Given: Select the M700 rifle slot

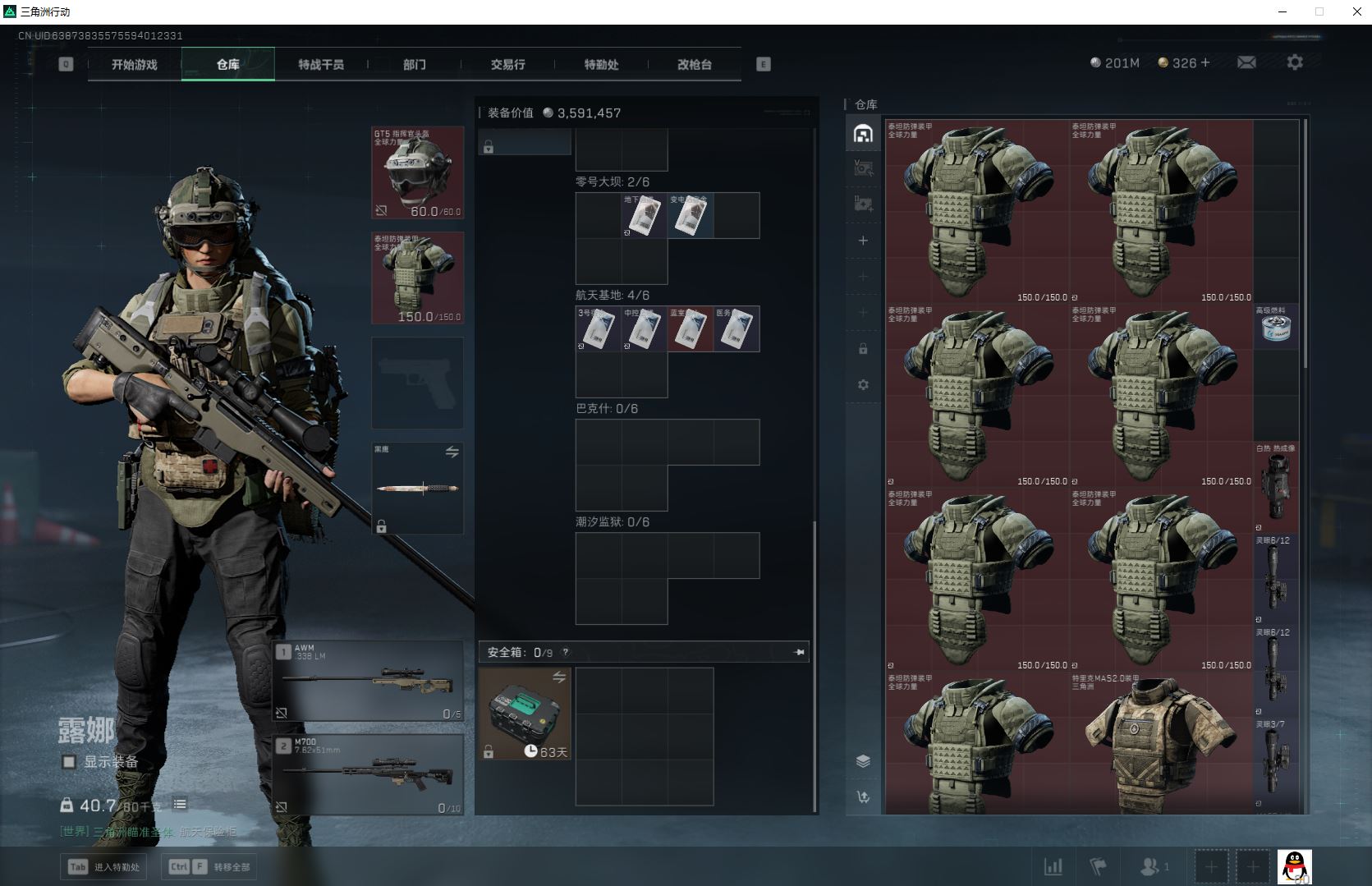Looking at the screenshot, I should pos(369,775).
